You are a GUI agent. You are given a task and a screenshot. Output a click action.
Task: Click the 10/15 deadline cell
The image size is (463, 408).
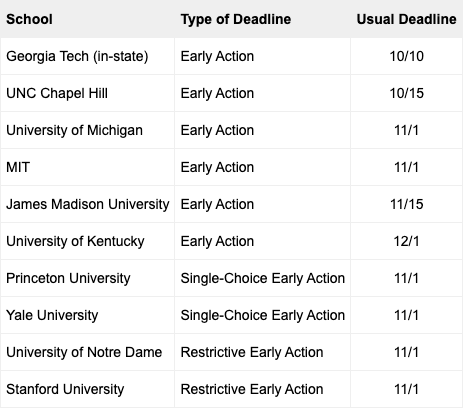pos(406,93)
